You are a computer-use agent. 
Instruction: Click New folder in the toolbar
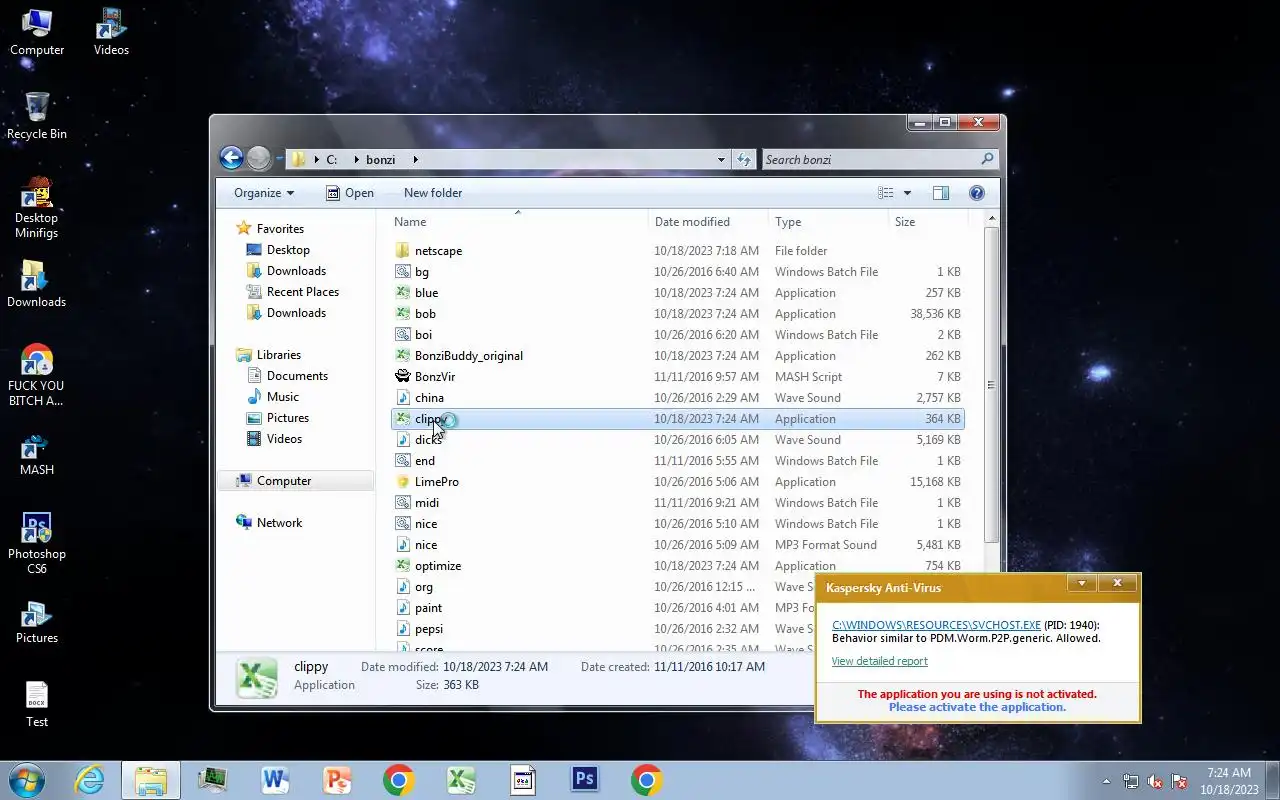pyautogui.click(x=433, y=193)
